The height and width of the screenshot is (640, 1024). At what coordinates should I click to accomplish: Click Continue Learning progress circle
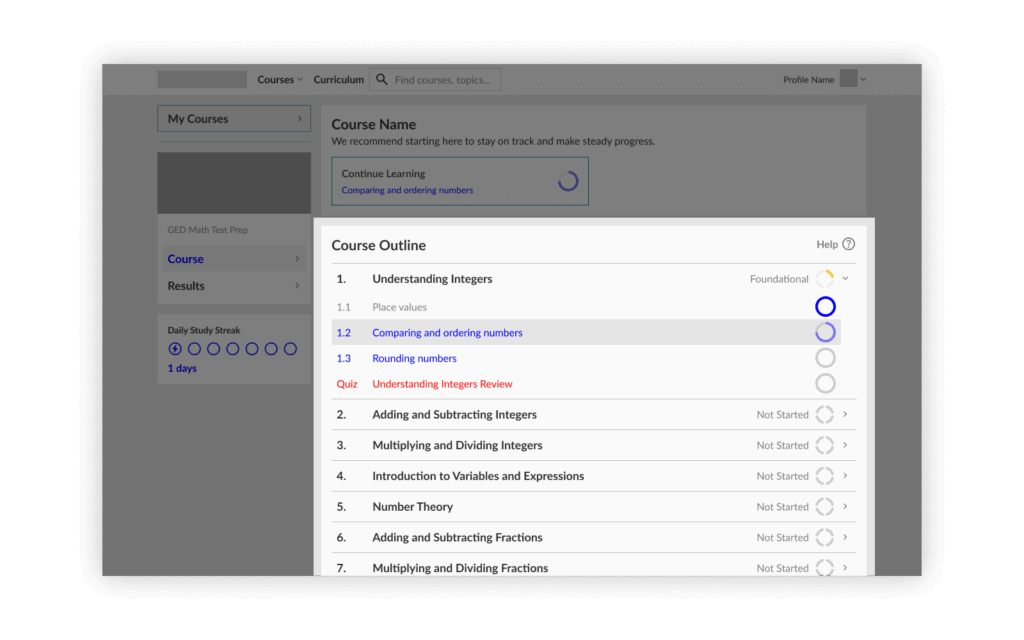tap(567, 181)
